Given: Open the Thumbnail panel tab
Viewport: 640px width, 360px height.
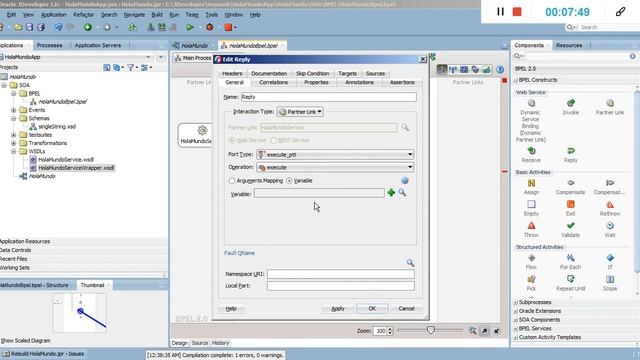Looking at the screenshot, I should [x=92, y=285].
